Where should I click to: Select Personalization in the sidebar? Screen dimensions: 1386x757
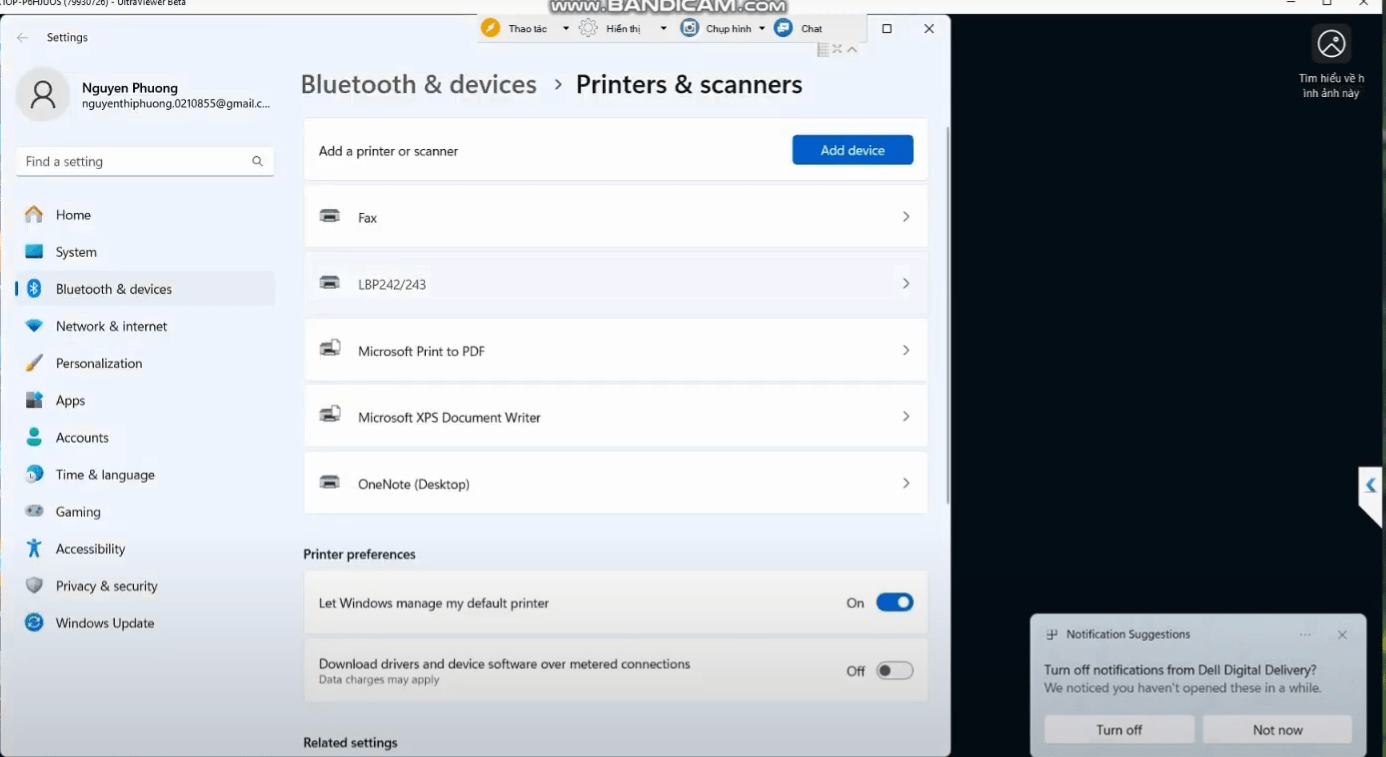pyautogui.click(x=99, y=363)
